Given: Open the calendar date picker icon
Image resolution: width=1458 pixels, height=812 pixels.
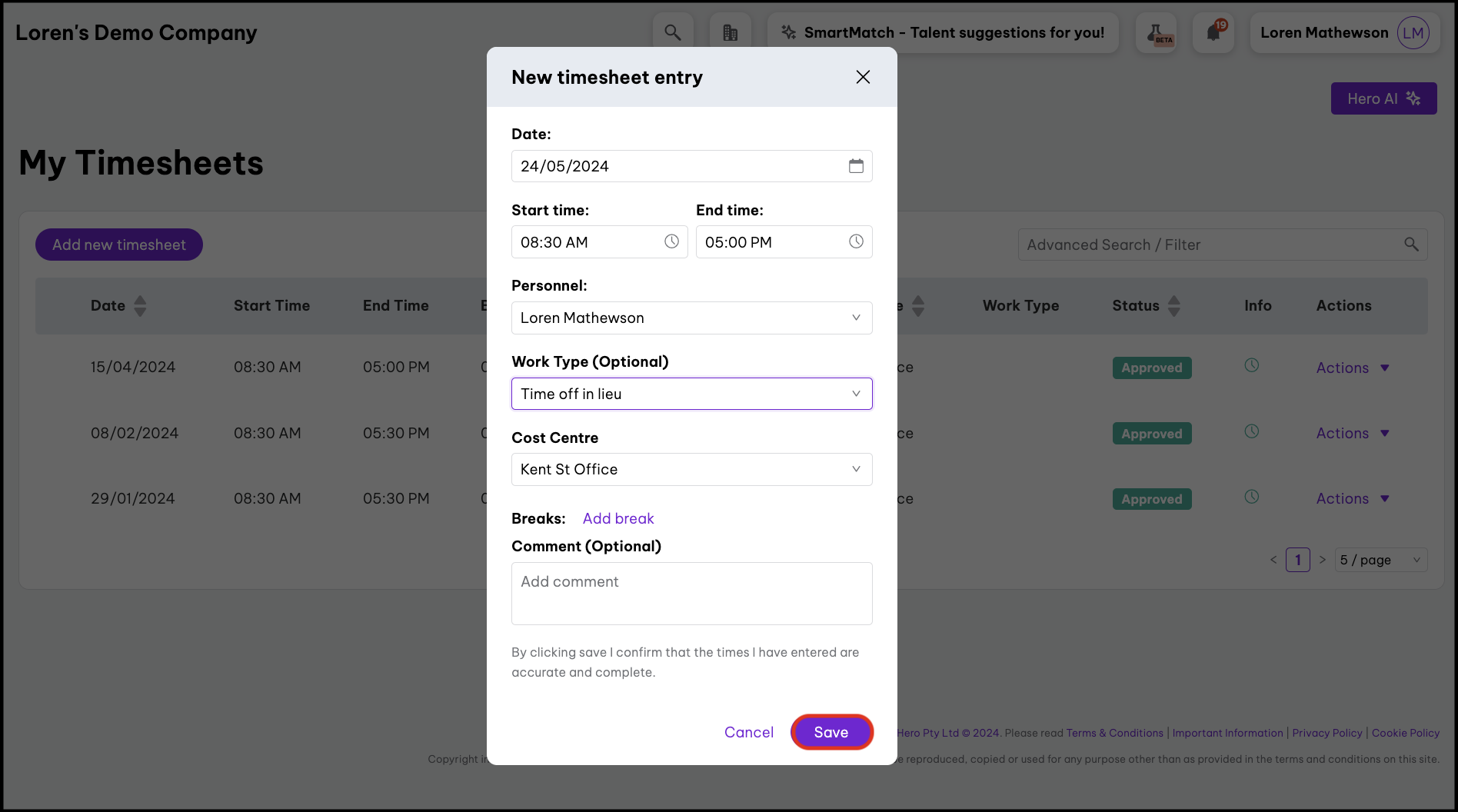Looking at the screenshot, I should pyautogui.click(x=856, y=166).
